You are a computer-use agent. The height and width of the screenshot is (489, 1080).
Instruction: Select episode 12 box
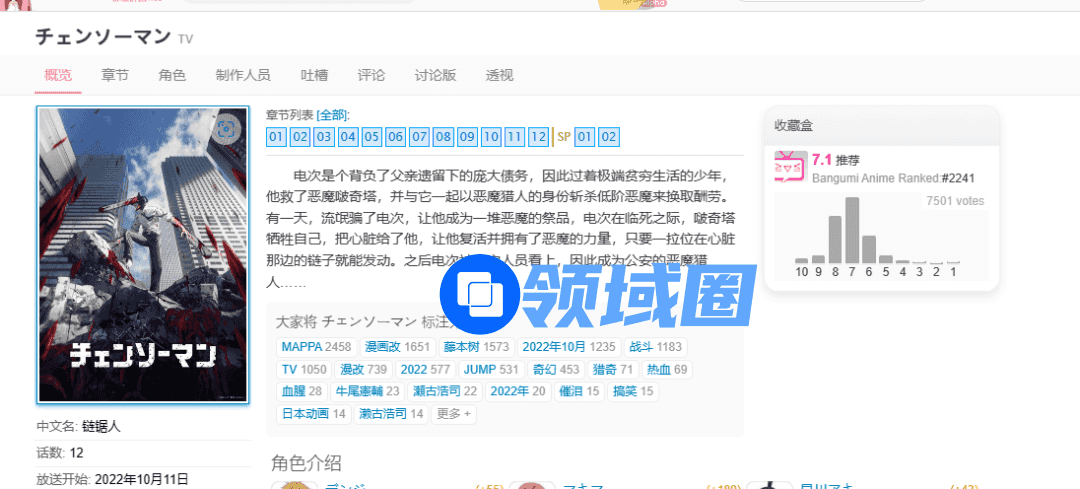[x=539, y=137]
